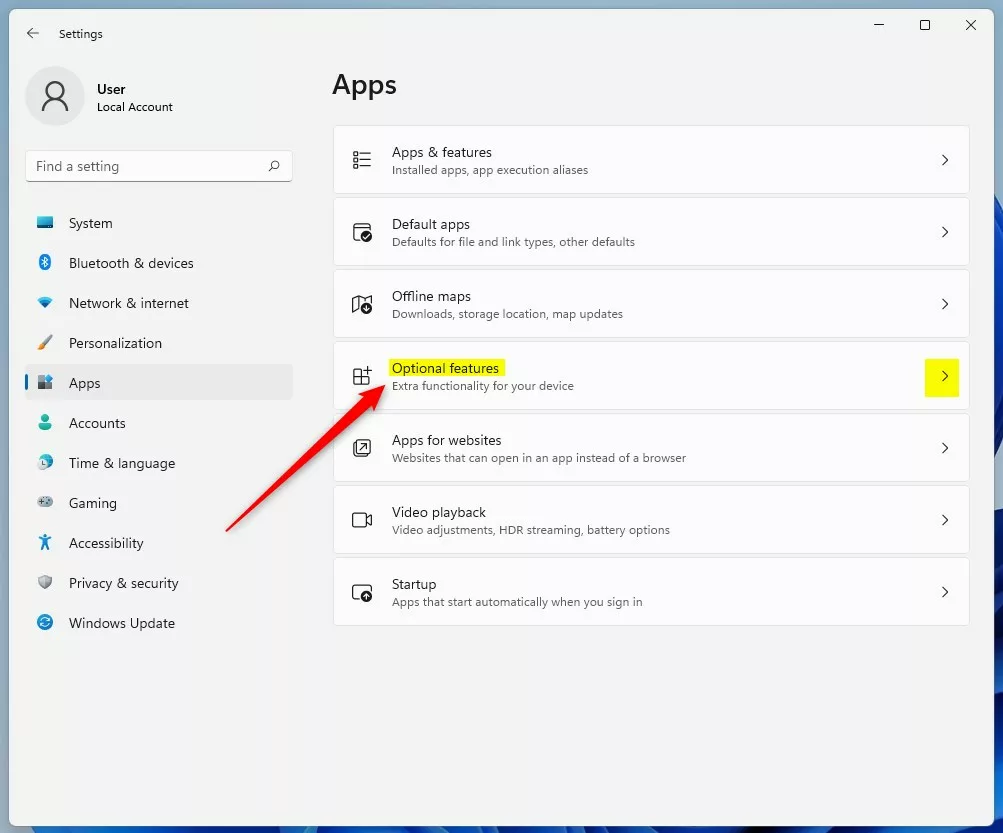1003x833 pixels.
Task: Select Privacy & security
Action: [159, 582]
